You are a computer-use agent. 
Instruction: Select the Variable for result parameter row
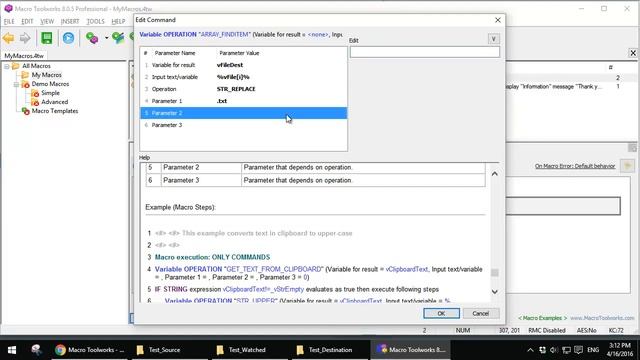click(x=244, y=65)
